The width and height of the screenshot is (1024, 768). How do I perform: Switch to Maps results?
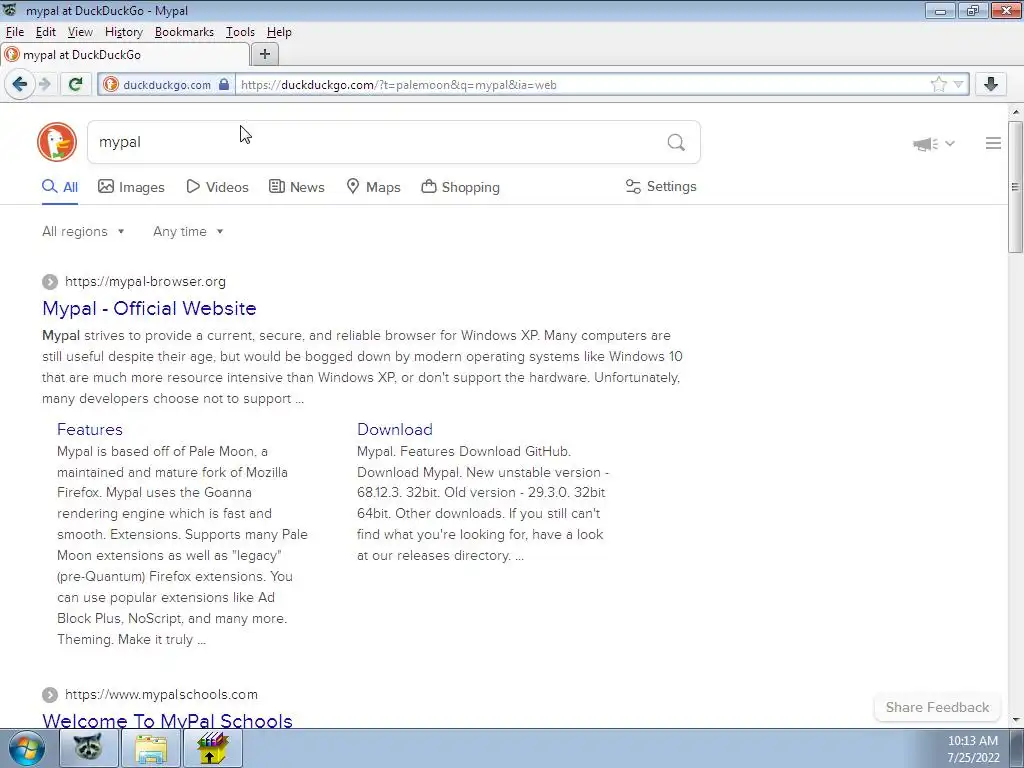[374, 187]
